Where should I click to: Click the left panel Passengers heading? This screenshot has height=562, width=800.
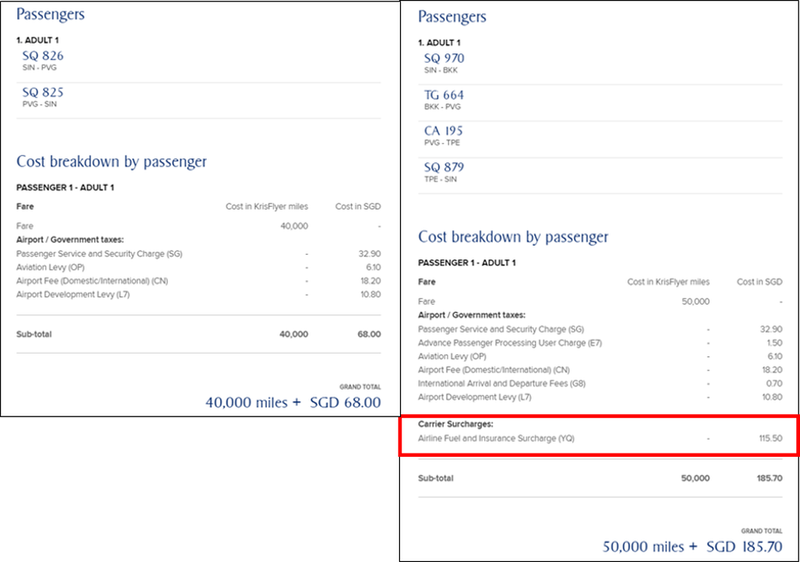(51, 14)
